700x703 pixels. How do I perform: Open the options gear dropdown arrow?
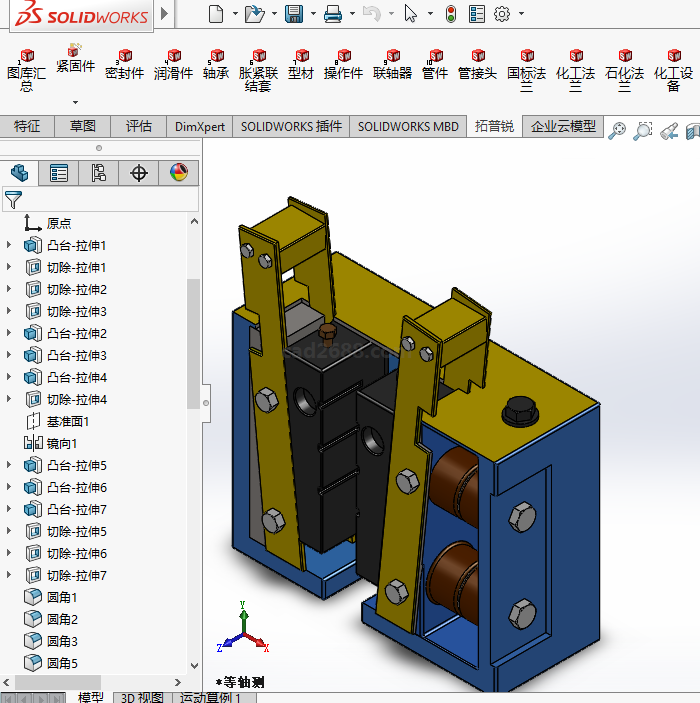coord(520,14)
